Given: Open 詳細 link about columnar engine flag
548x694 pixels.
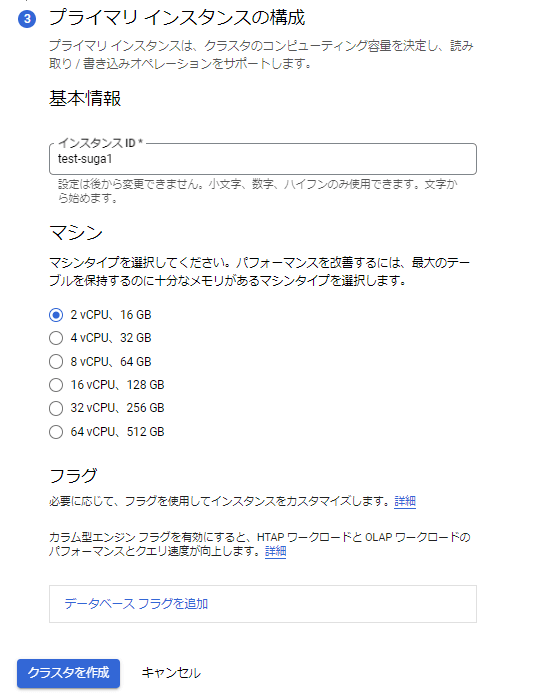Looking at the screenshot, I should click(x=275, y=551).
